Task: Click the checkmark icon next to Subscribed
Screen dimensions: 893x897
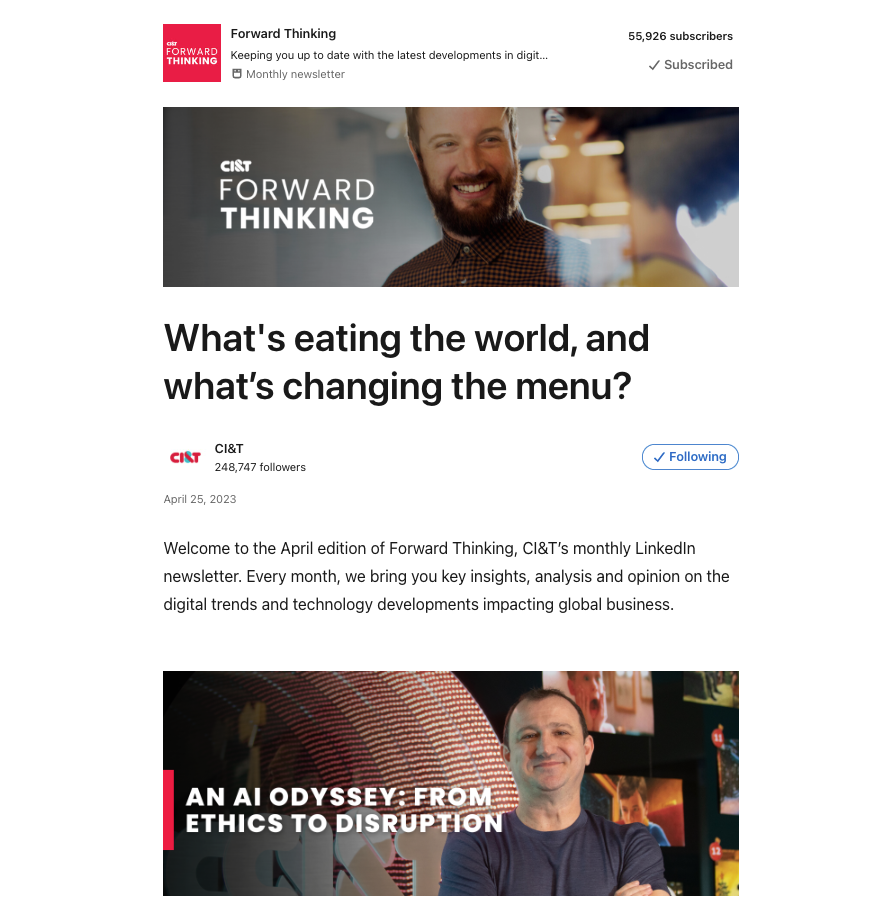Action: (654, 65)
